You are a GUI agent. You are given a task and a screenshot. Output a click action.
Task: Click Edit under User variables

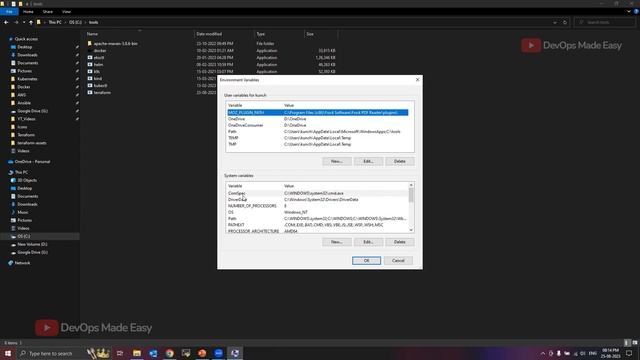[368, 161]
